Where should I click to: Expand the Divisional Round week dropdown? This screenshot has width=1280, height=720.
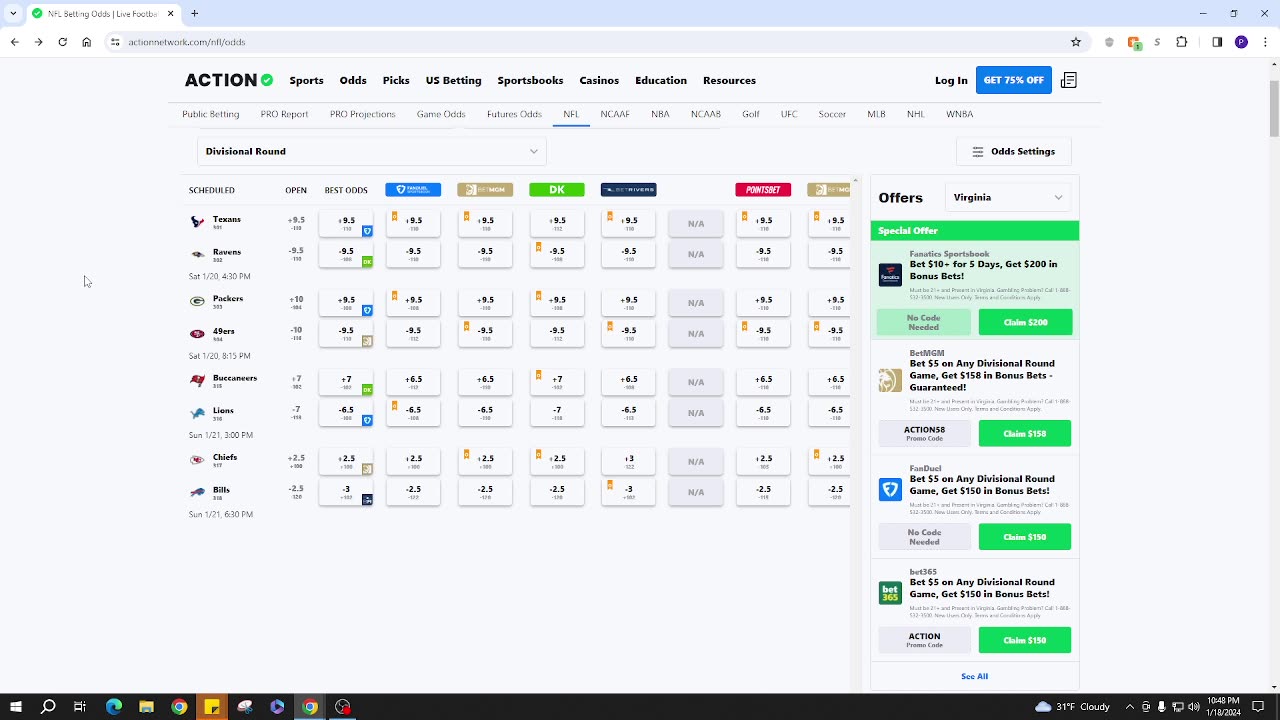point(371,151)
